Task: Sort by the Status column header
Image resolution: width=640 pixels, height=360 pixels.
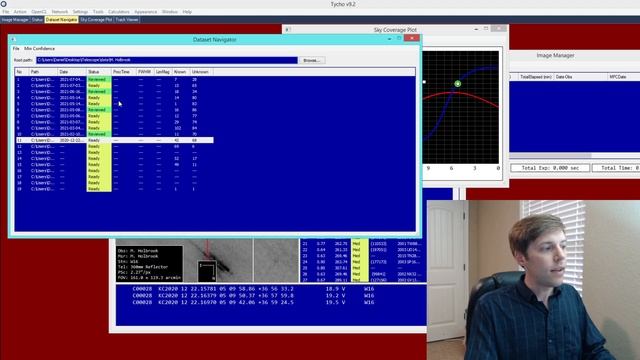Action: tap(99, 72)
